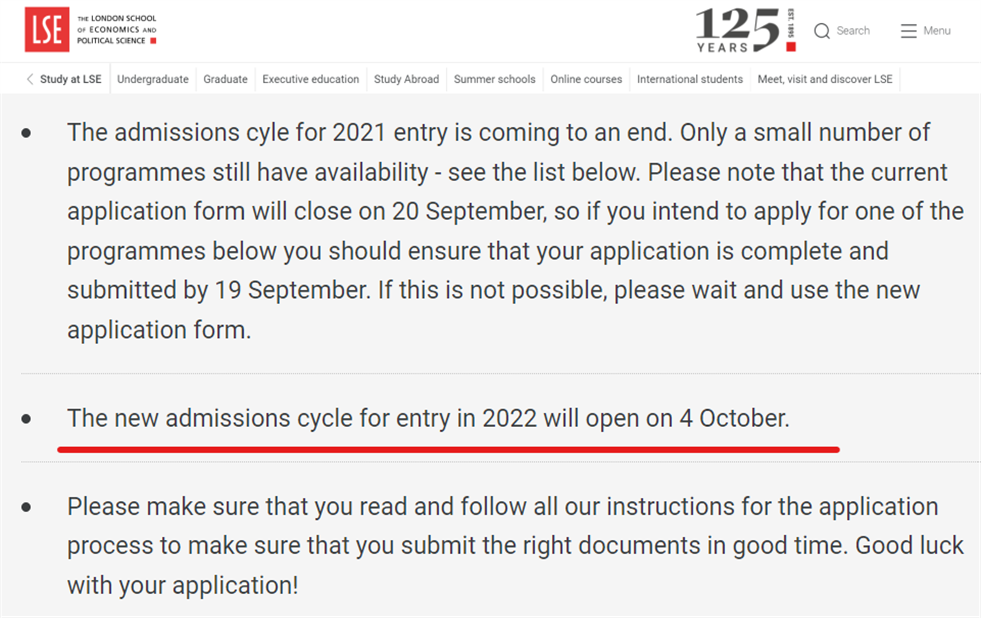This screenshot has height=618, width=981.
Task: Open the hamburger Menu icon
Action: 908,31
